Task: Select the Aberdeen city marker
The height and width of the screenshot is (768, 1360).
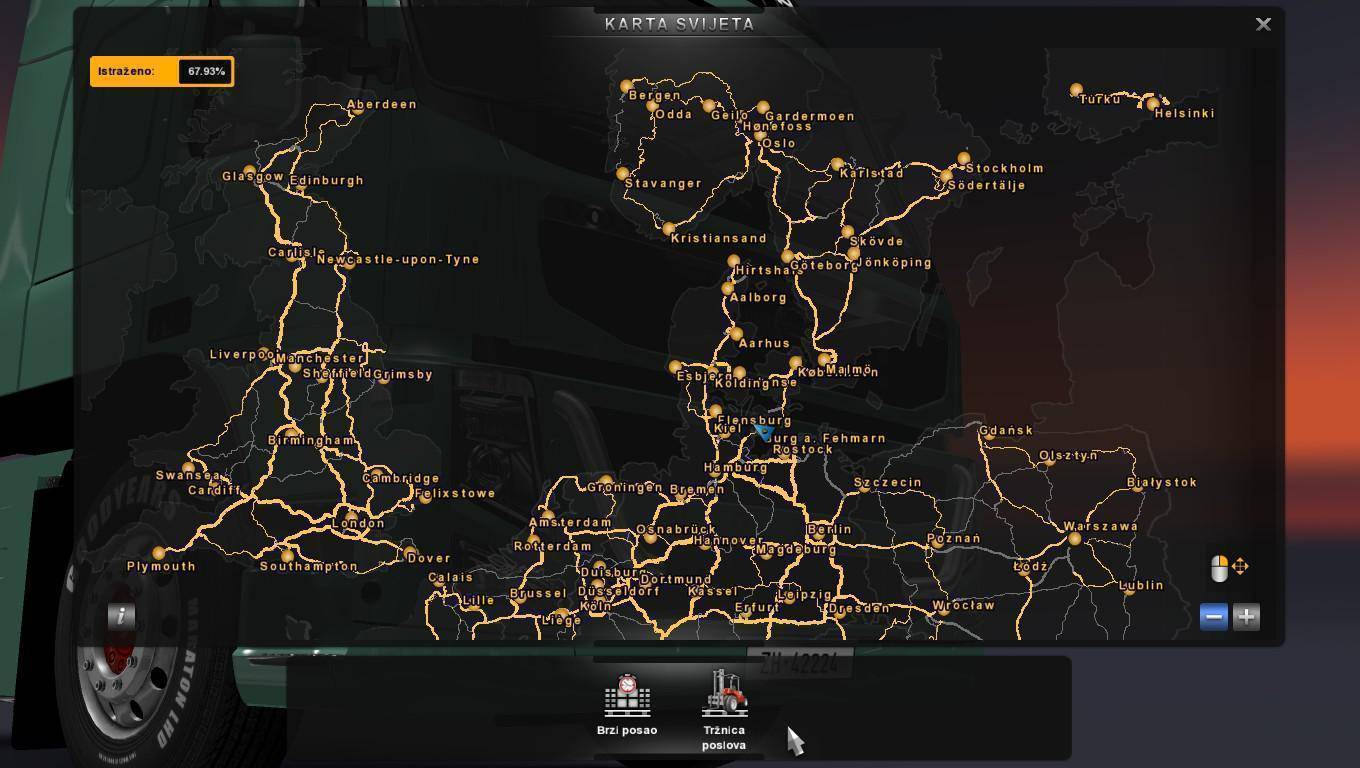Action: pos(357,109)
